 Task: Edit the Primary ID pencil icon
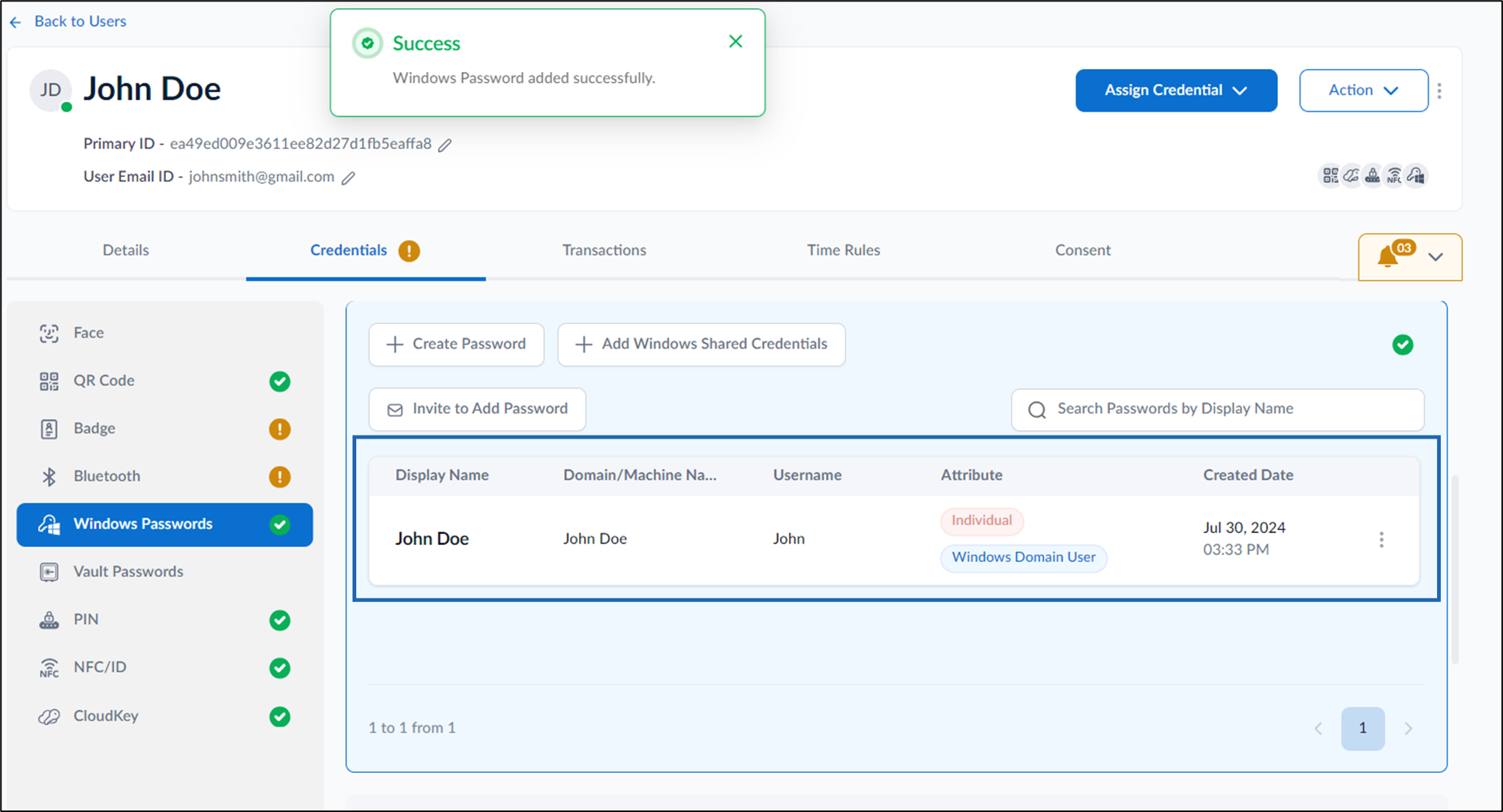pos(445,145)
